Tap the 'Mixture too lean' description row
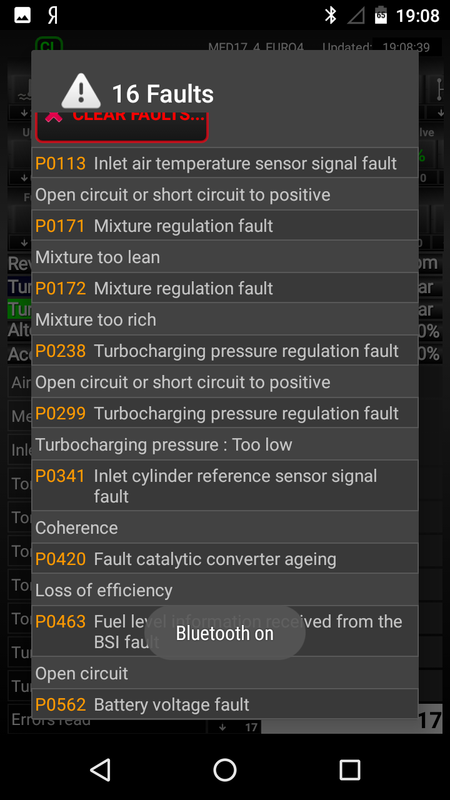The image size is (450, 800). (x=224, y=257)
